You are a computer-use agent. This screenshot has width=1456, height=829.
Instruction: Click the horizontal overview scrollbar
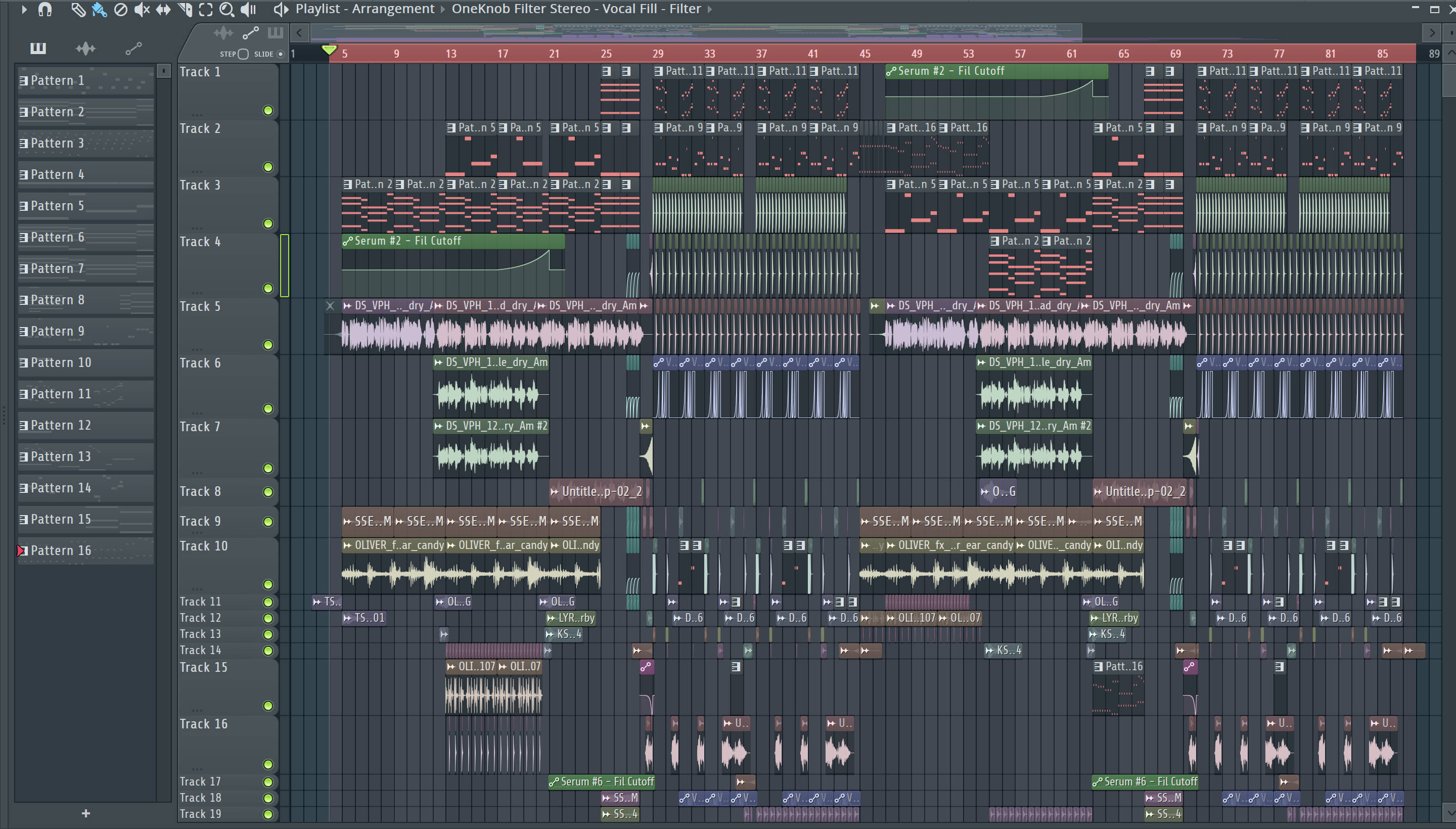pos(696,32)
